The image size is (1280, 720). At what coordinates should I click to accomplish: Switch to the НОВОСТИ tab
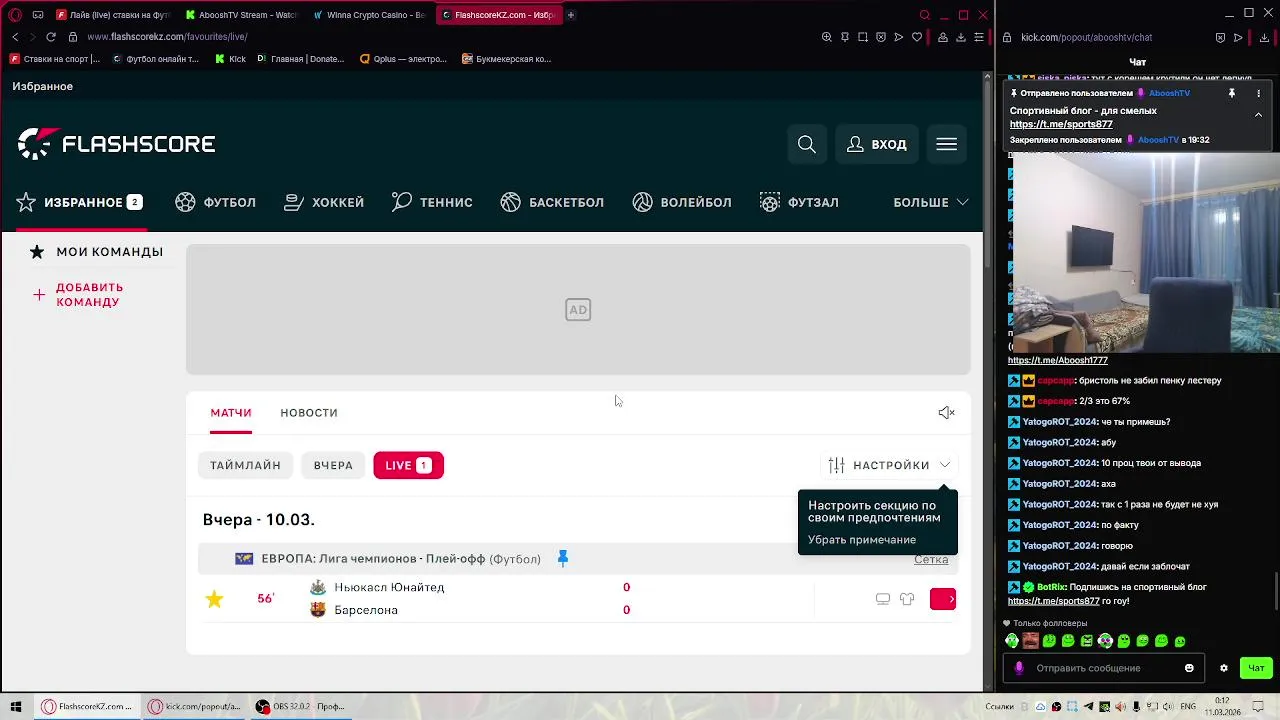[309, 412]
